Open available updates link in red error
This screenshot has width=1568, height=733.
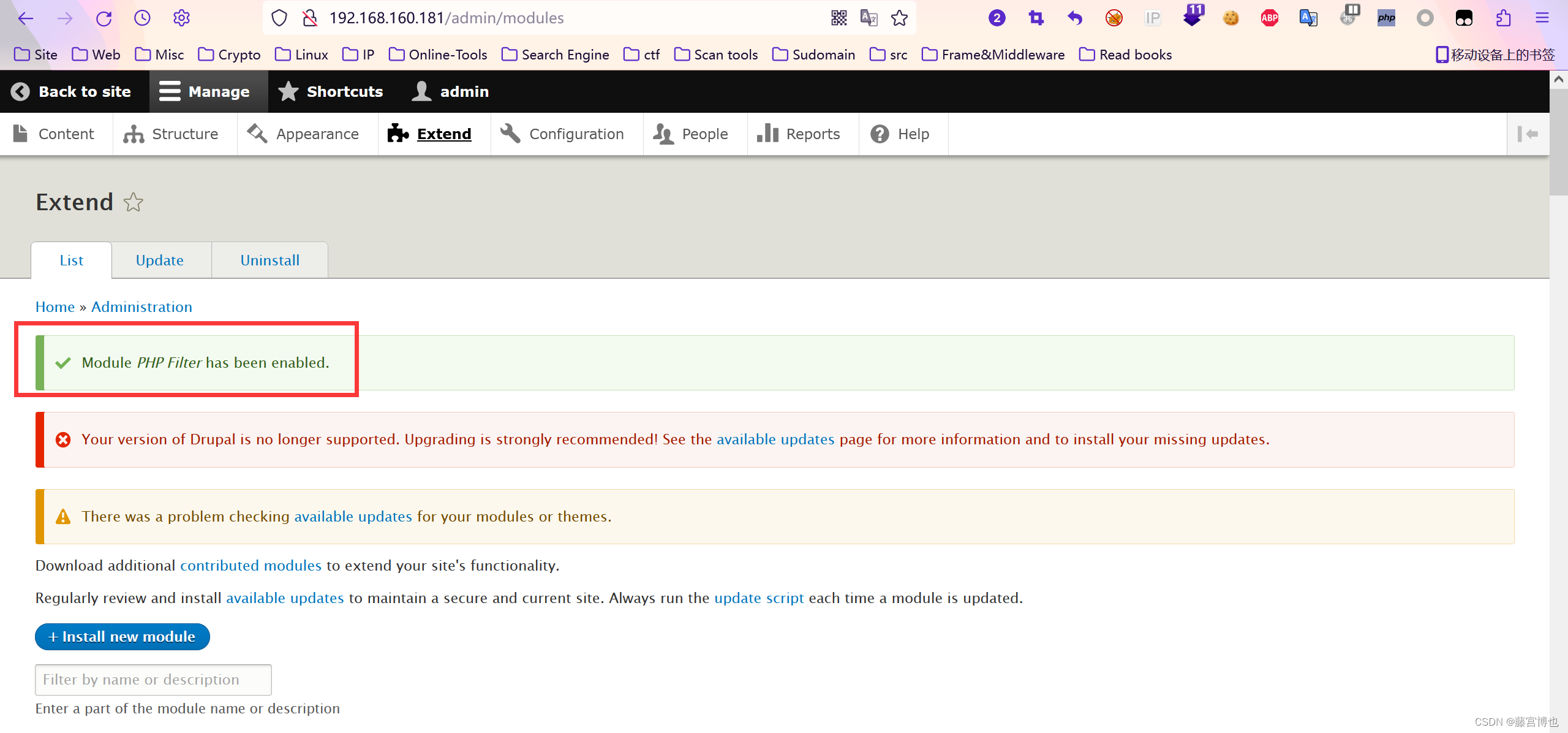tap(775, 439)
